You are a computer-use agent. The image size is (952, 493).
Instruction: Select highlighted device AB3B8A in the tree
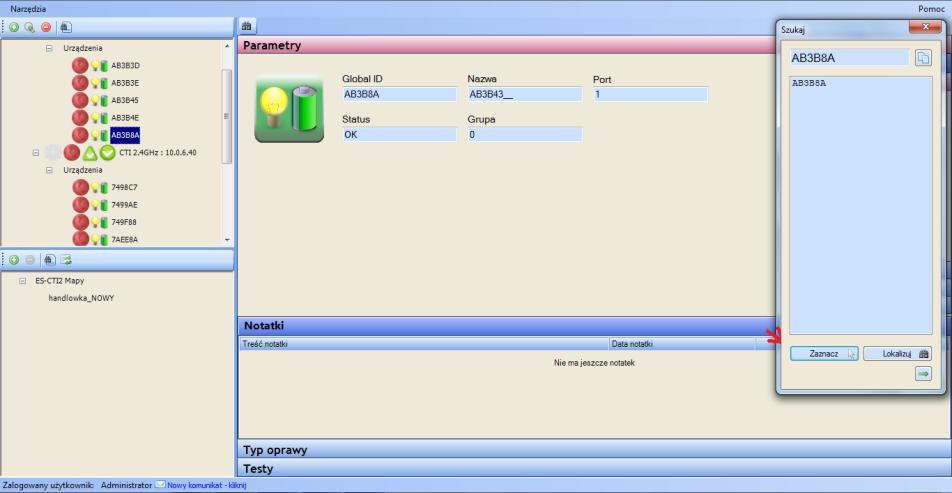125,135
